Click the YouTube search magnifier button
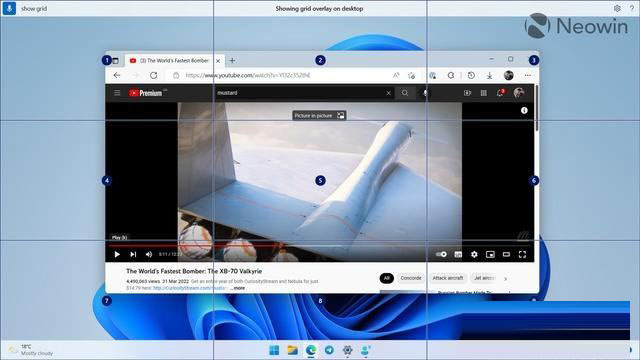 pos(404,93)
